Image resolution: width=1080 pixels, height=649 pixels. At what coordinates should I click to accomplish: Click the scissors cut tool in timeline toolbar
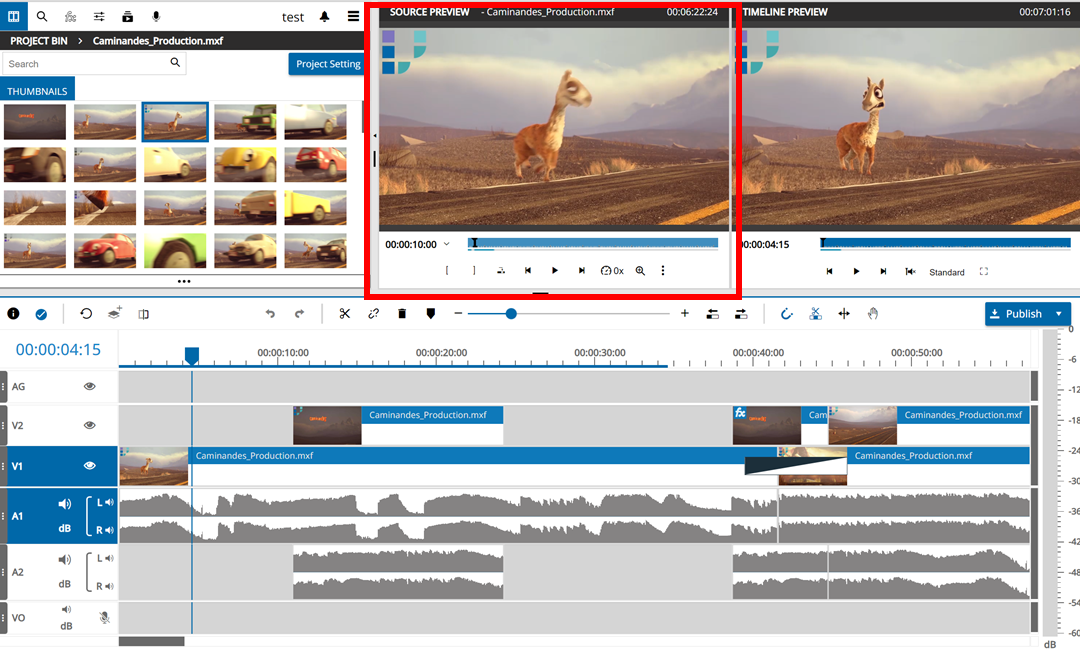tap(345, 314)
